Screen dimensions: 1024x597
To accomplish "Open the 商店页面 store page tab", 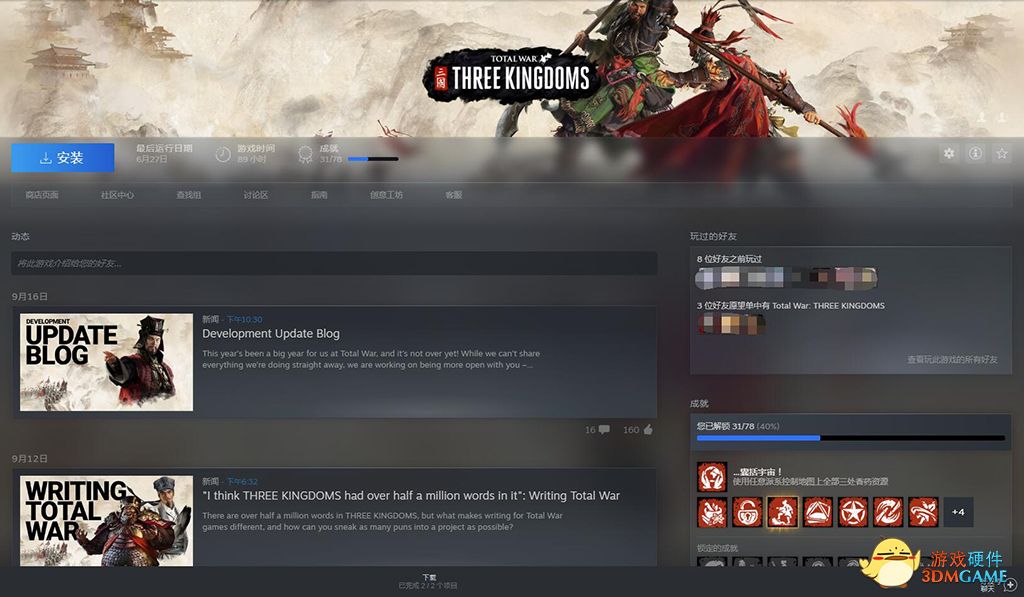I will (42, 195).
